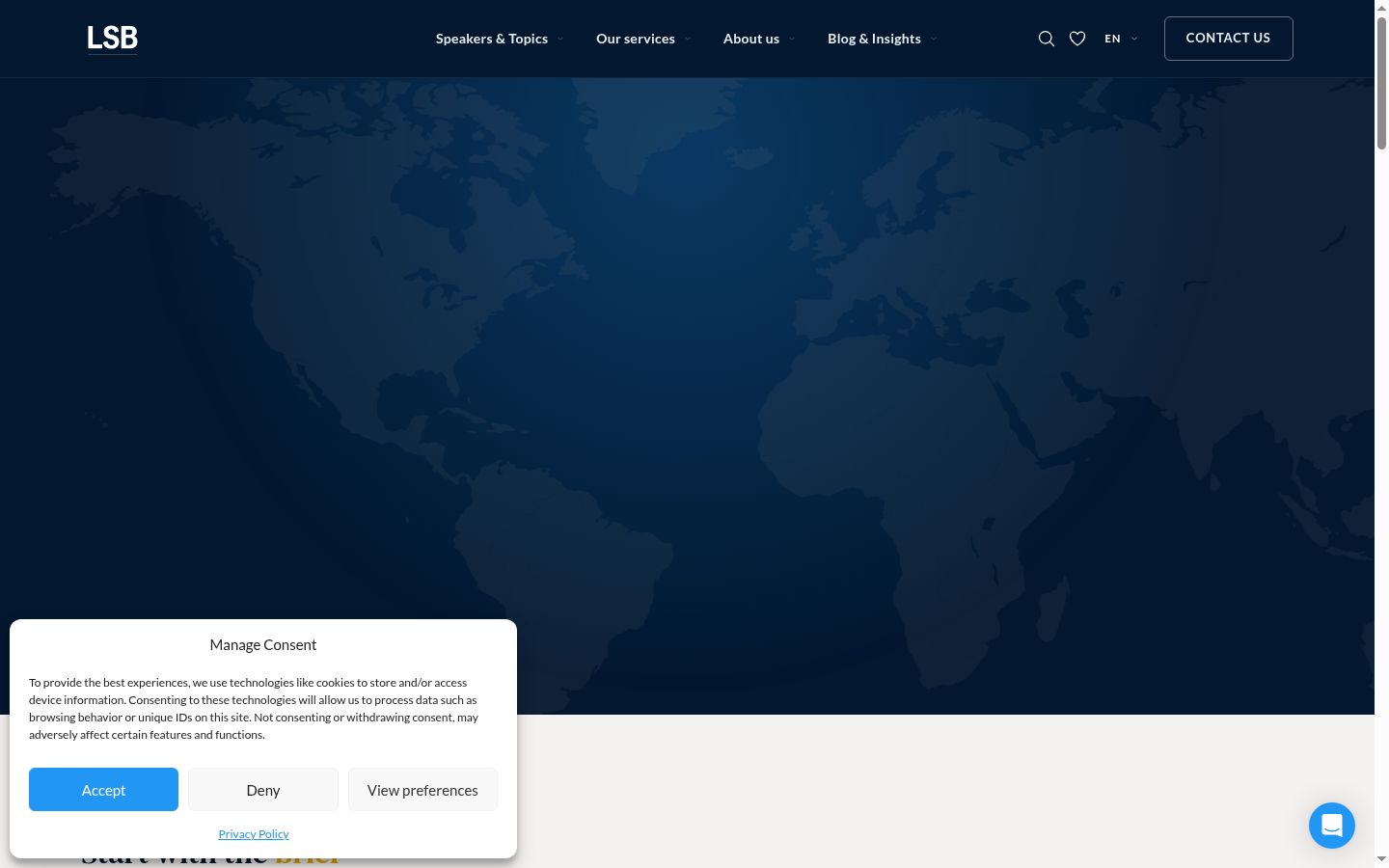This screenshot has height=868, width=1389.
Task: Go to the LSB logo homepage
Action: tap(113, 39)
